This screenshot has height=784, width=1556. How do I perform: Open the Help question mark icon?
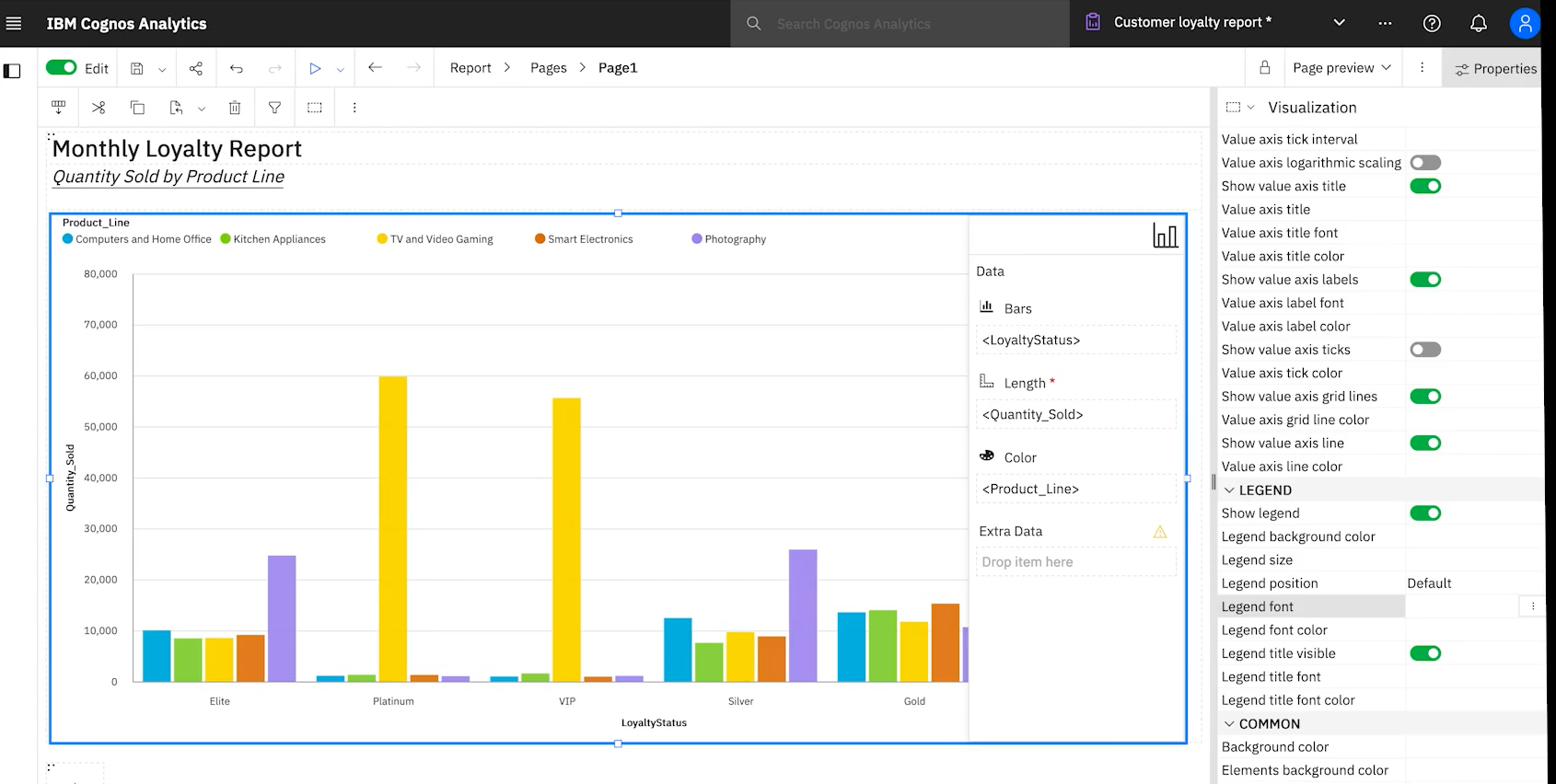(1432, 23)
